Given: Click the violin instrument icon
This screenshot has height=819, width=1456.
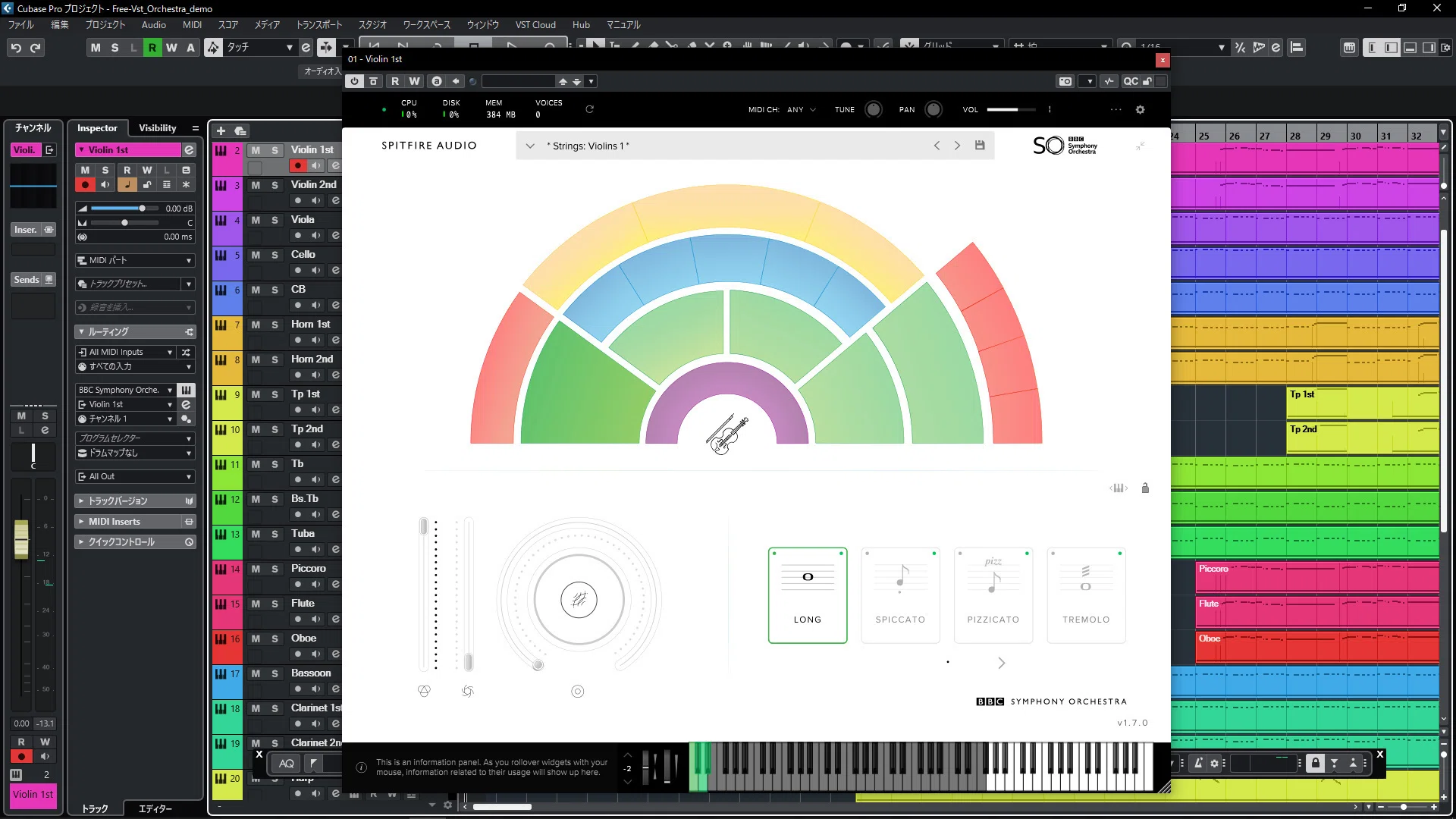Looking at the screenshot, I should [727, 436].
